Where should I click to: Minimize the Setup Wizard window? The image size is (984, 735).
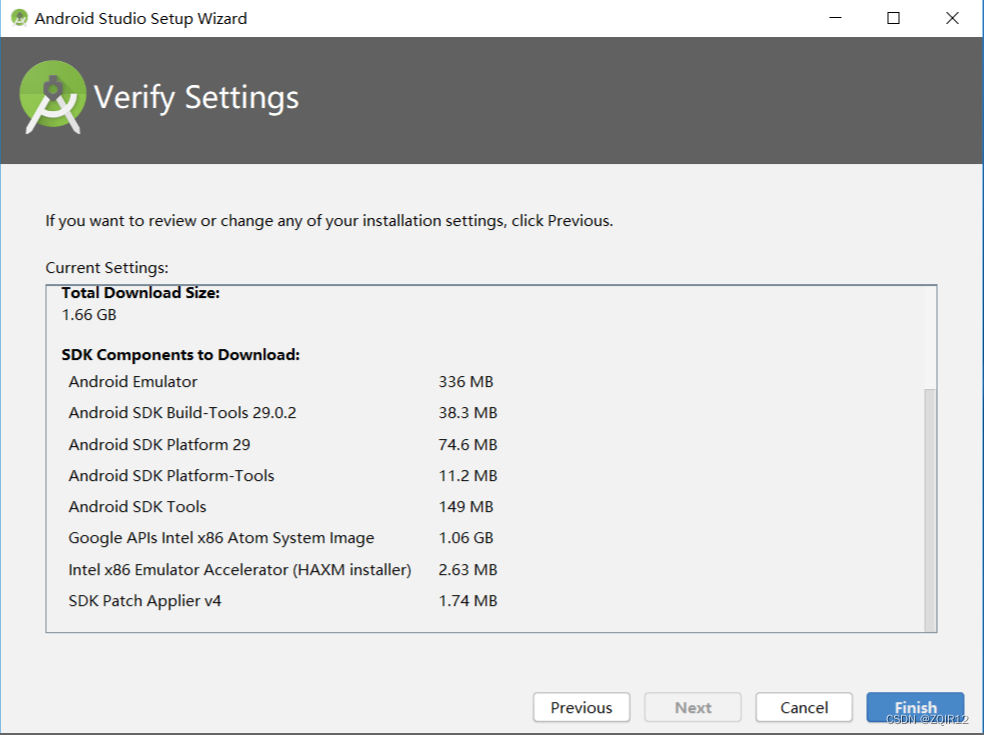point(835,18)
